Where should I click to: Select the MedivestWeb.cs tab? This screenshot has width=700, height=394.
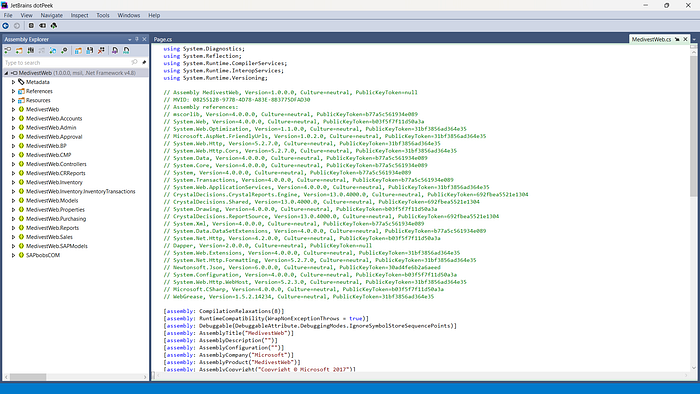click(x=651, y=39)
